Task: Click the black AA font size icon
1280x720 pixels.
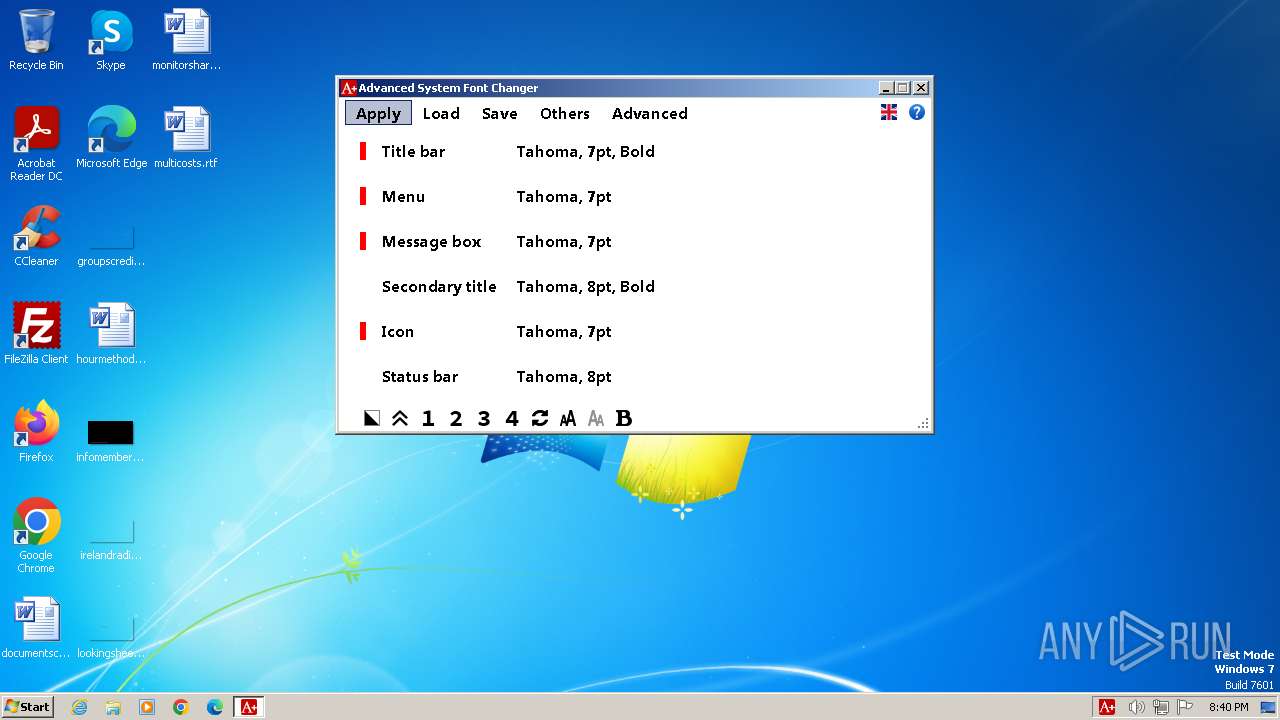Action: coord(568,419)
